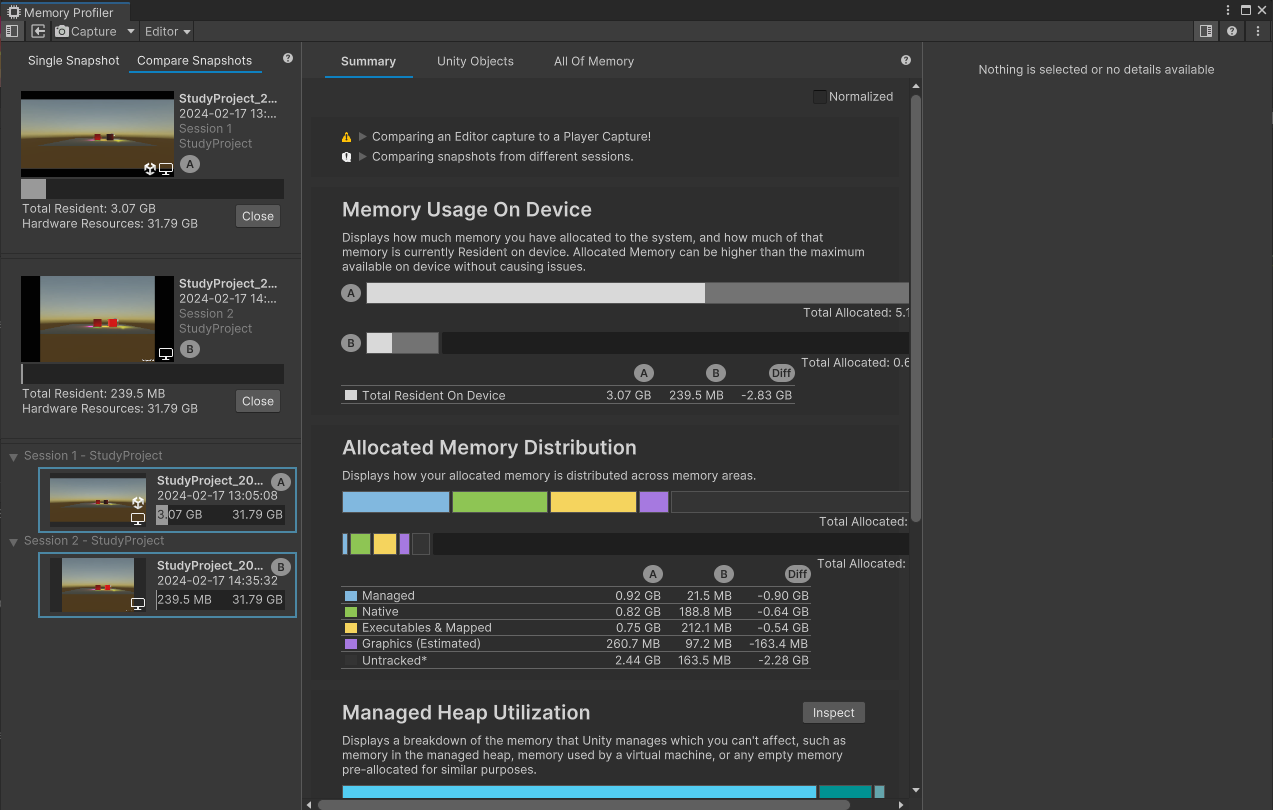The image size is (1273, 810).
Task: Click the monitor icon on Session 2 snapshot
Action: click(x=138, y=603)
